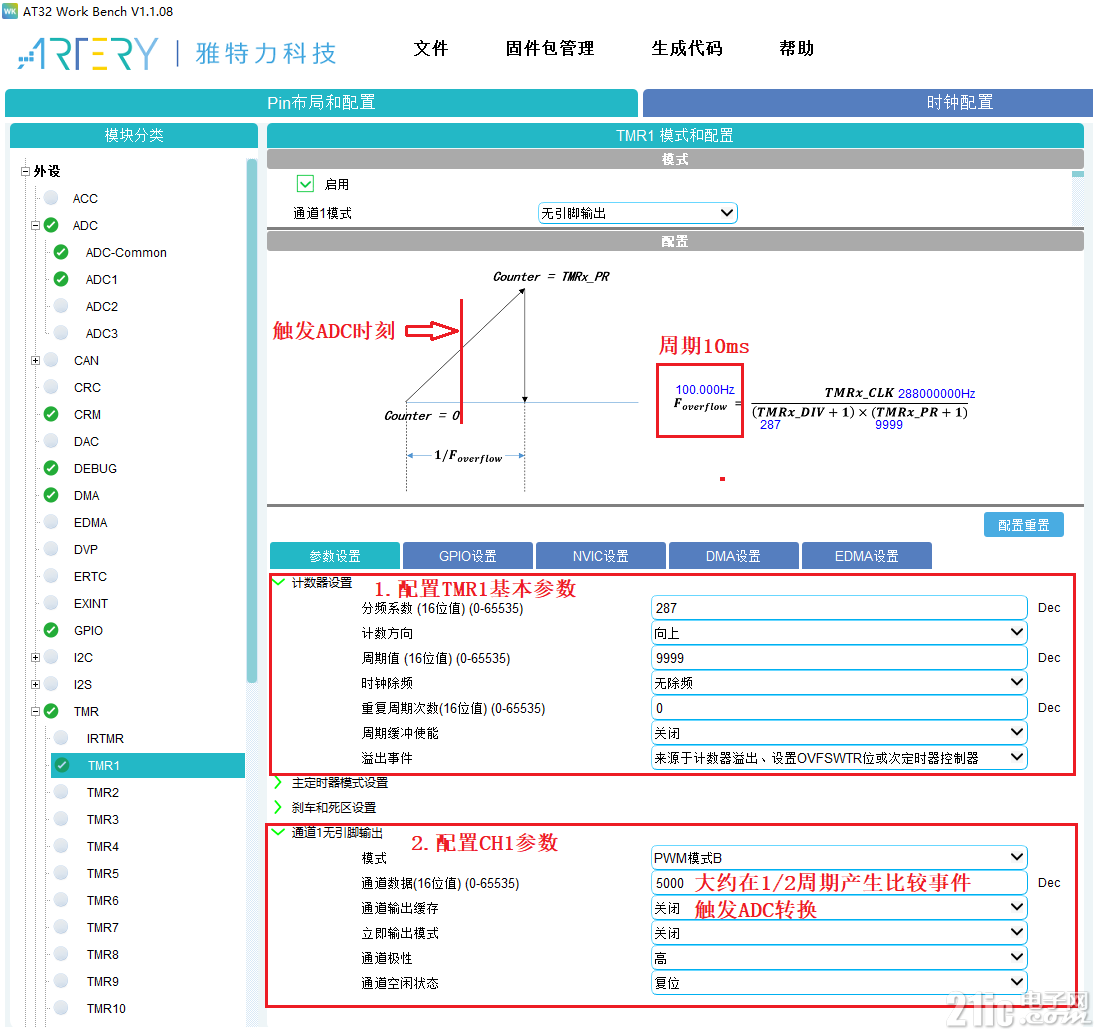Collapse the 外设 root node
Screen dimensions: 1100x1034
[x=25, y=171]
